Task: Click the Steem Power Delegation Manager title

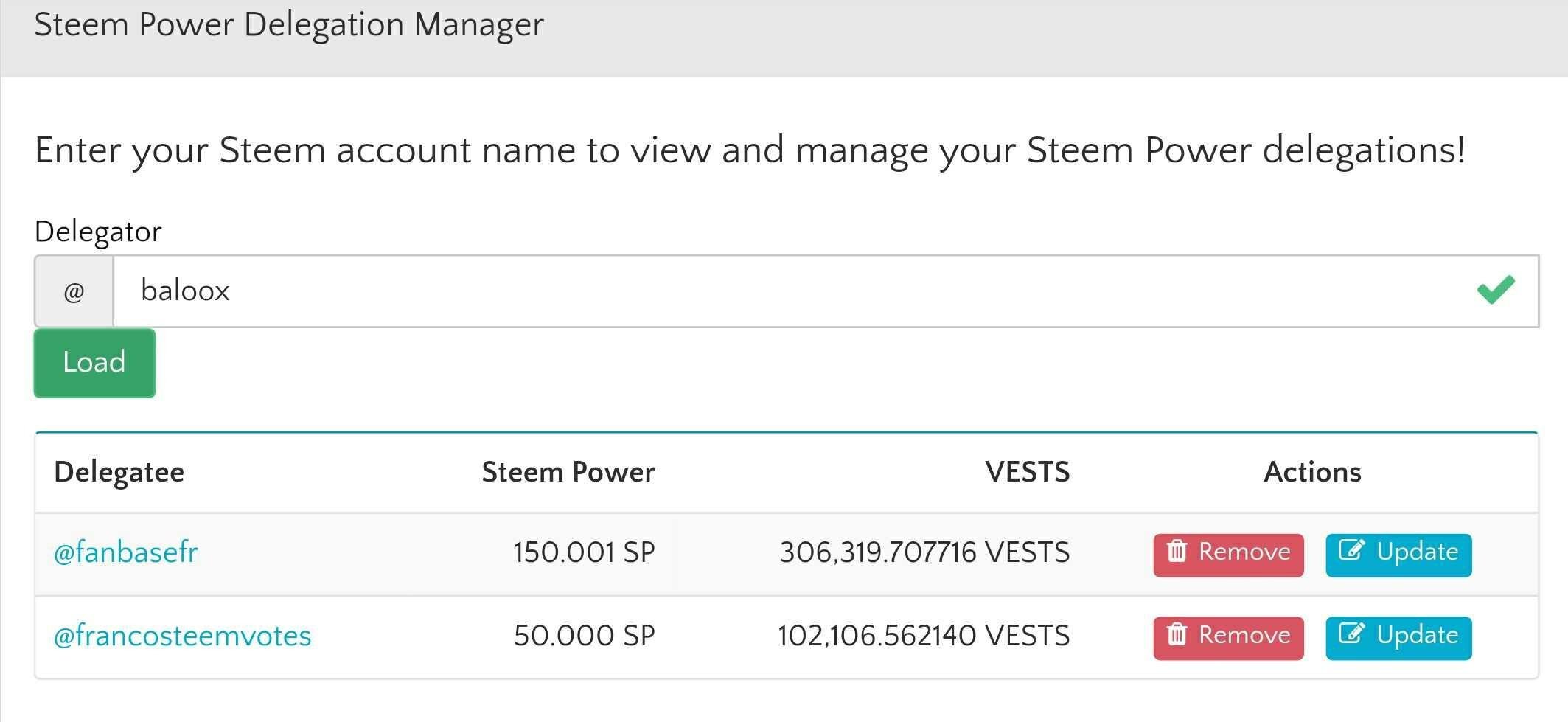Action: point(289,25)
